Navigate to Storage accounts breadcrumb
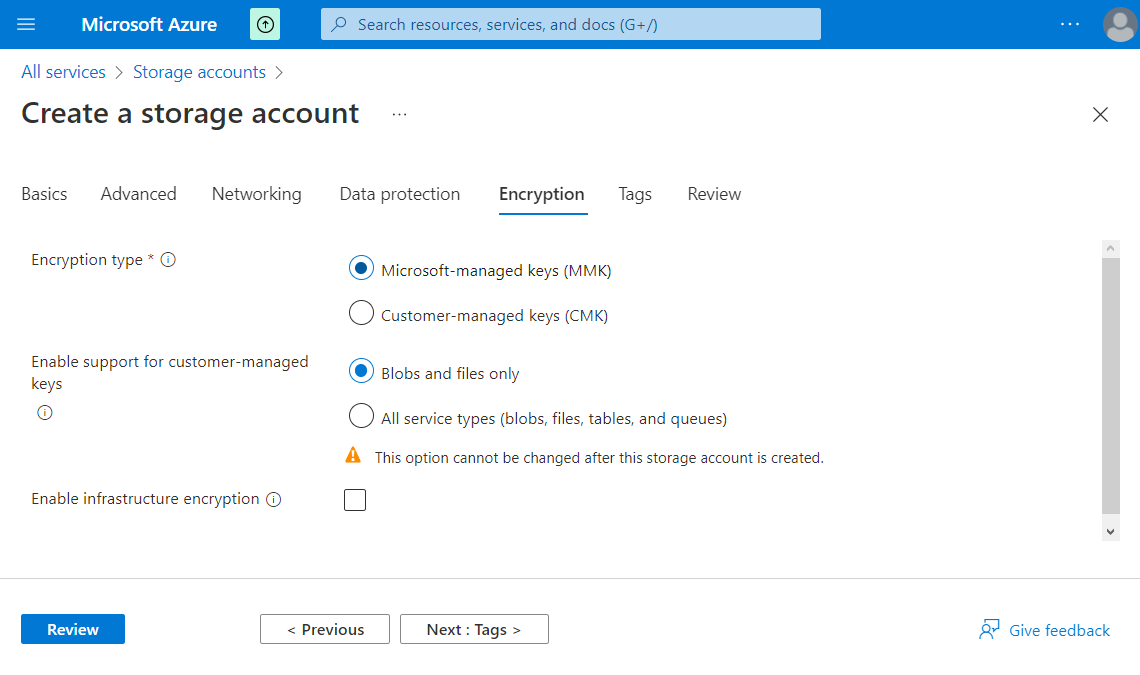This screenshot has height=675, width=1140. (x=199, y=72)
